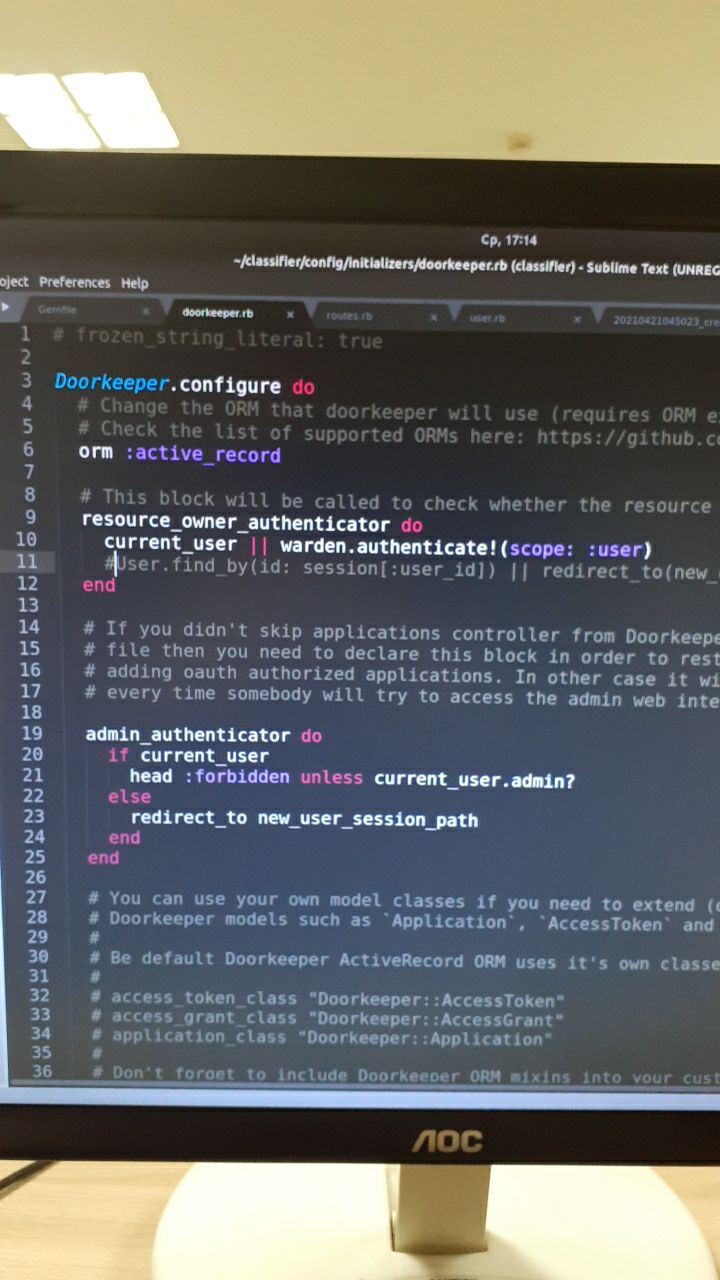Click the clock showing 17:14
Screen dimensions: 720x1280
click(509, 240)
